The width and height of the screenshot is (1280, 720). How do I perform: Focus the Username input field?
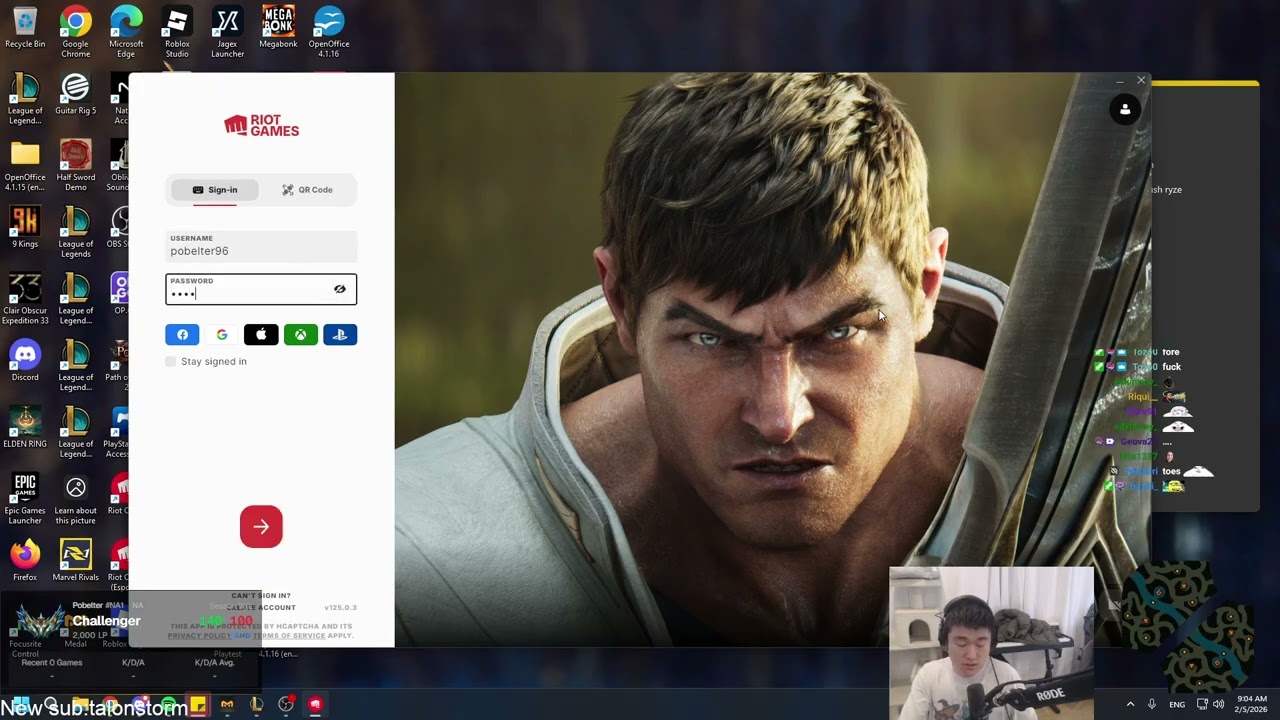[261, 246]
